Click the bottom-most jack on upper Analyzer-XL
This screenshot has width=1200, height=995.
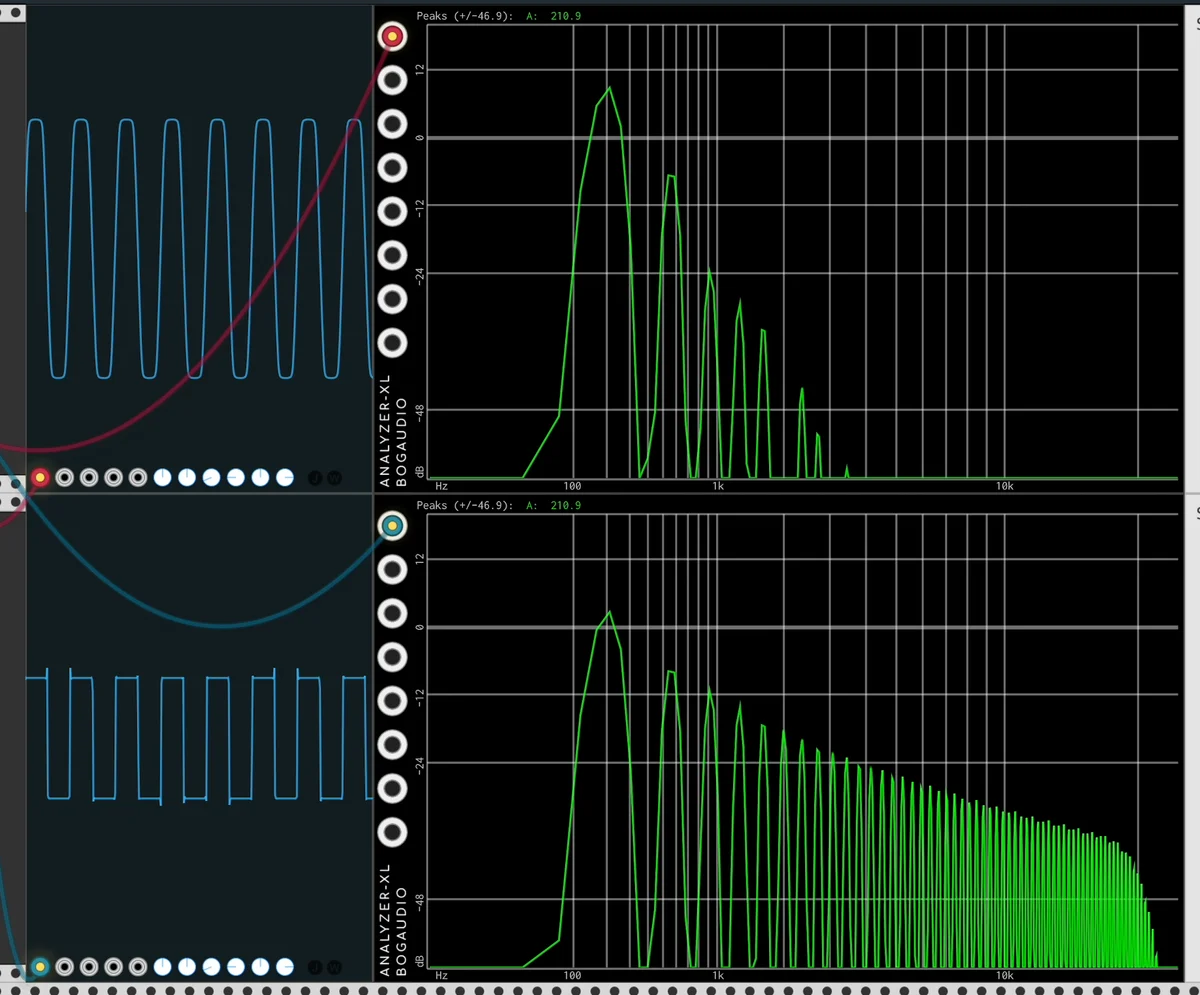point(392,343)
